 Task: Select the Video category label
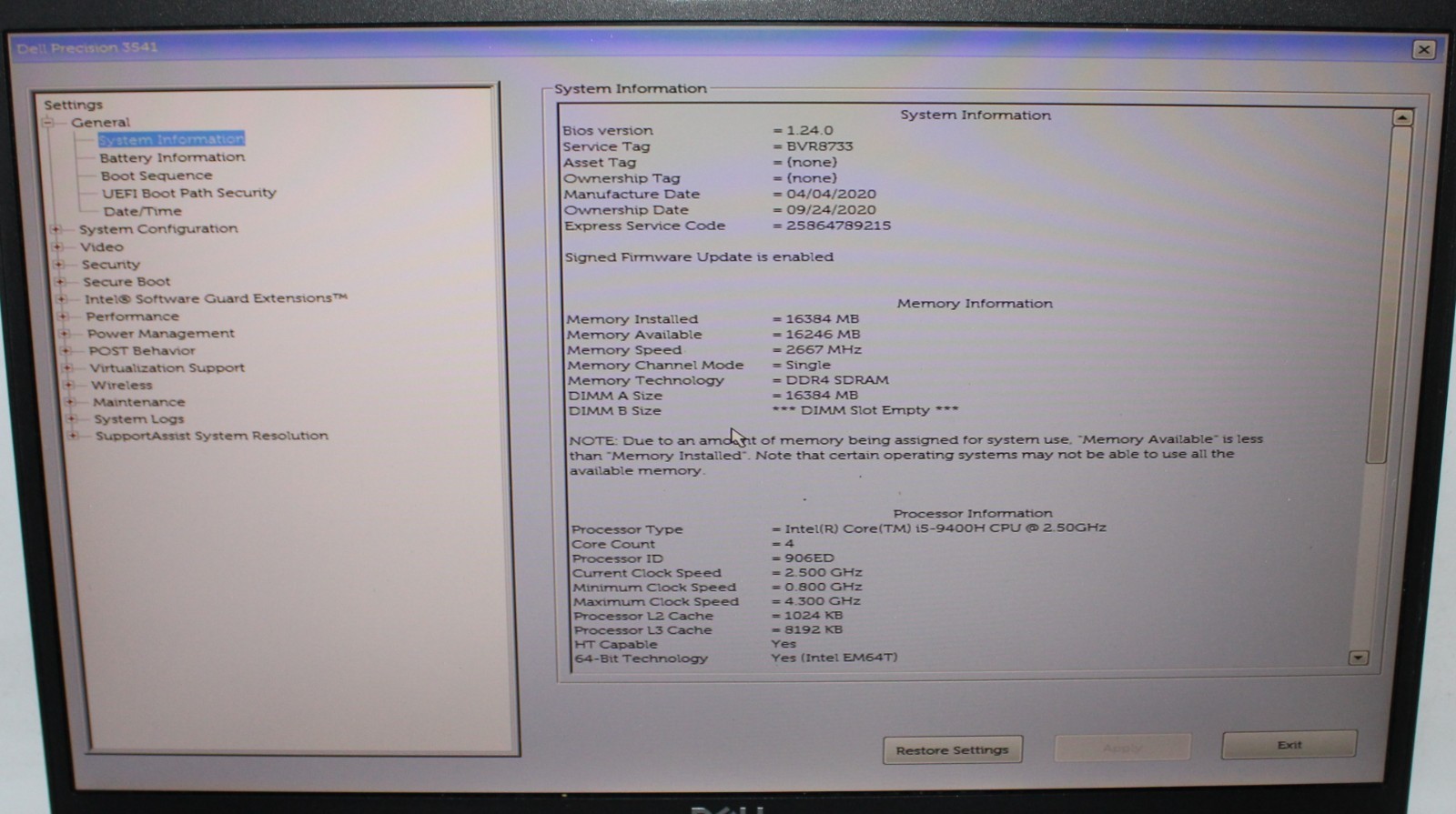click(x=101, y=246)
